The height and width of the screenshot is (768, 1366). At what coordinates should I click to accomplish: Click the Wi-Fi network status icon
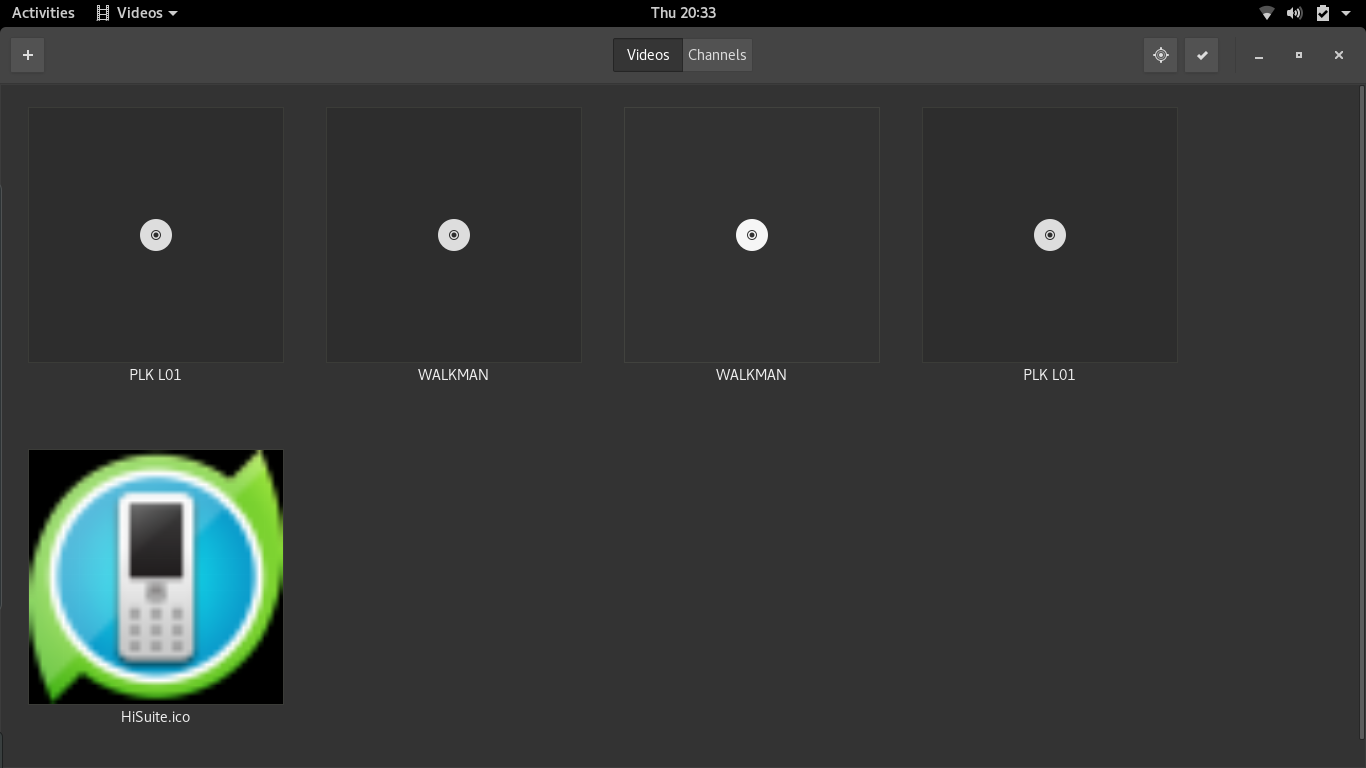[1266, 13]
